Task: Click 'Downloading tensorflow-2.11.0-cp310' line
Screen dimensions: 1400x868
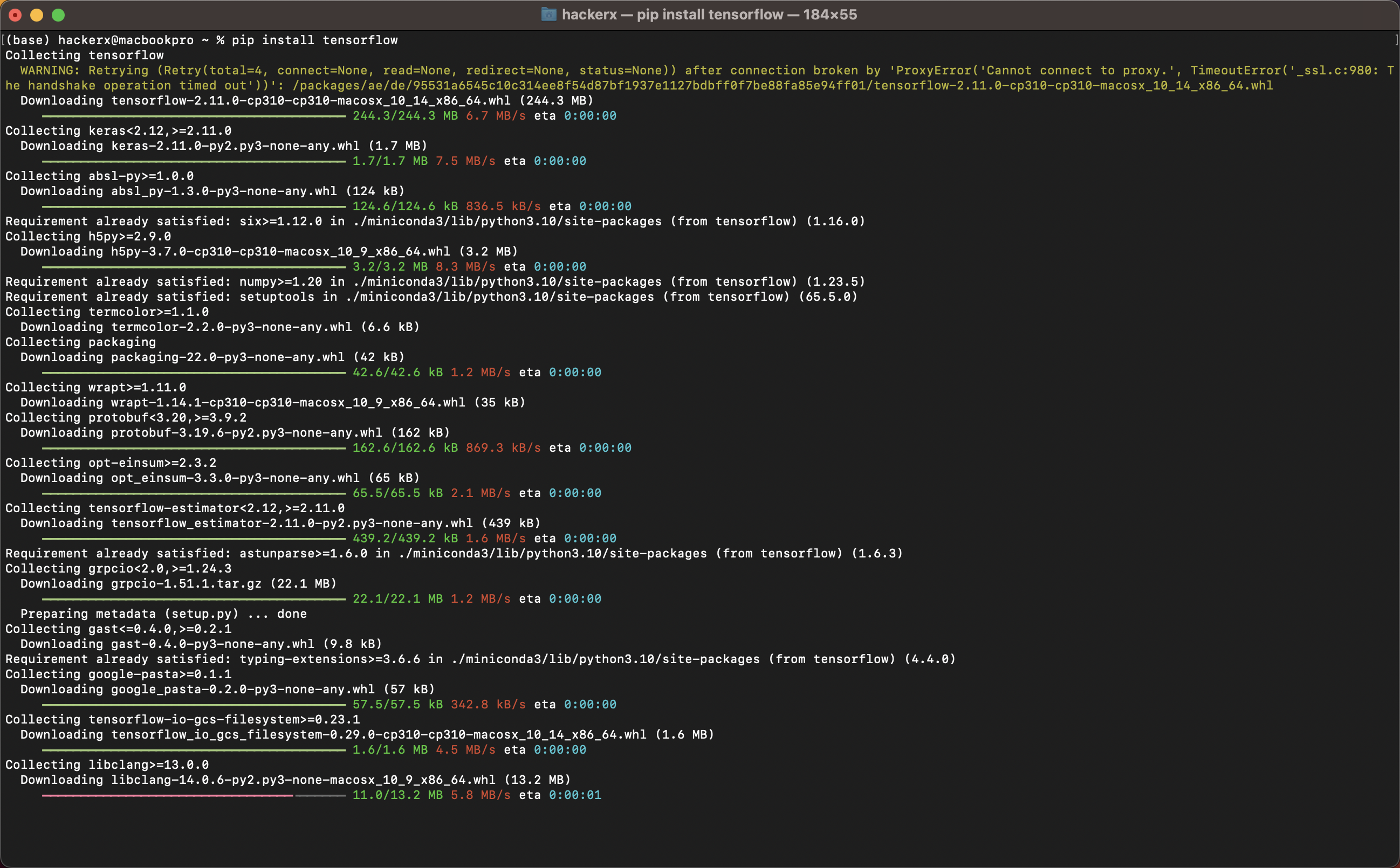Action: (307, 100)
